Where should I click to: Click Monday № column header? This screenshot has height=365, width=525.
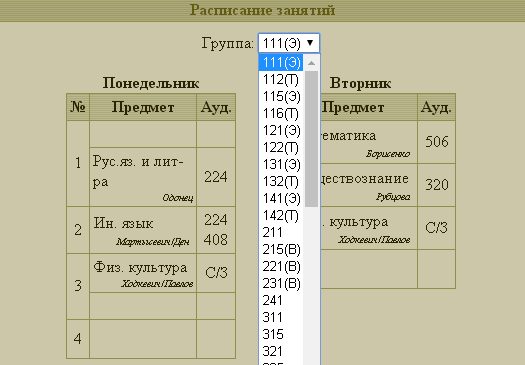78,107
